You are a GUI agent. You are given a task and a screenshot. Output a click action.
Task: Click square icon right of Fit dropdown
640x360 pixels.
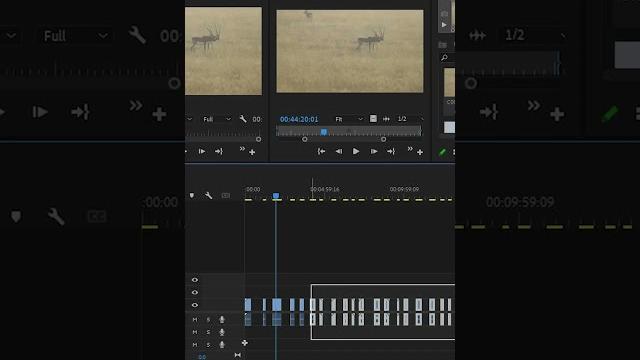pos(373,119)
